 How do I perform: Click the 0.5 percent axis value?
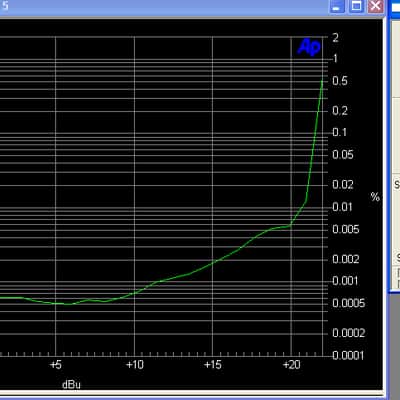pyautogui.click(x=340, y=81)
